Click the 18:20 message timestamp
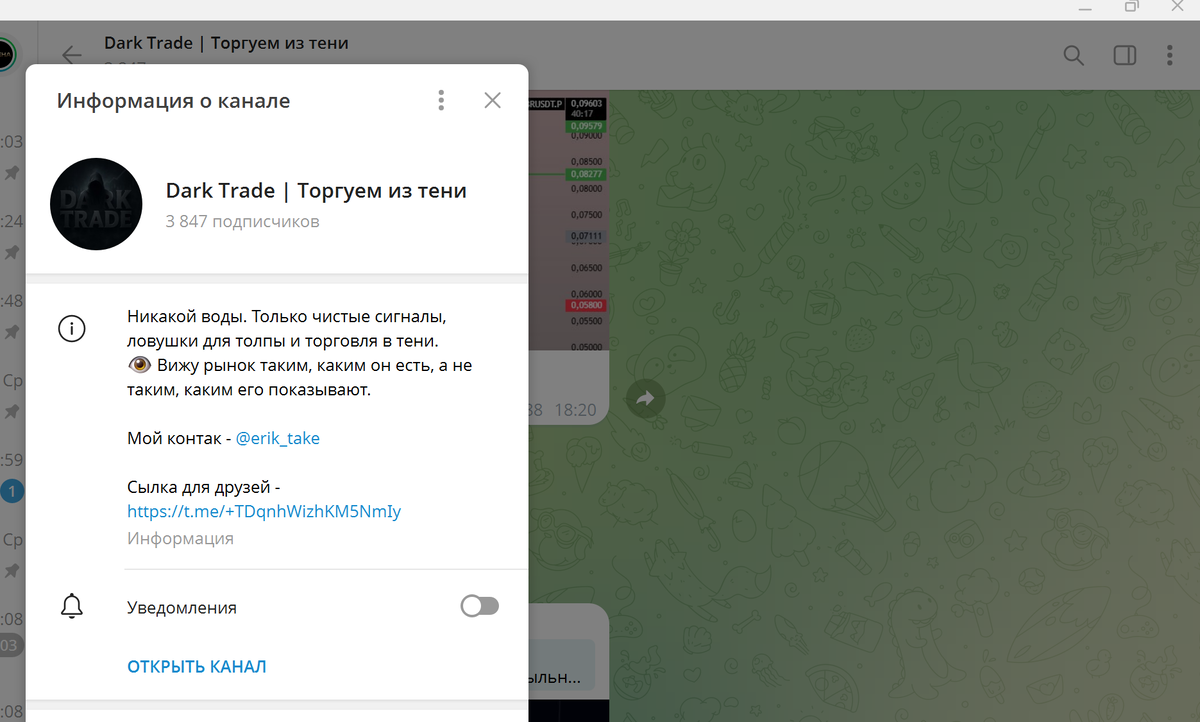1200x722 pixels. coord(575,410)
